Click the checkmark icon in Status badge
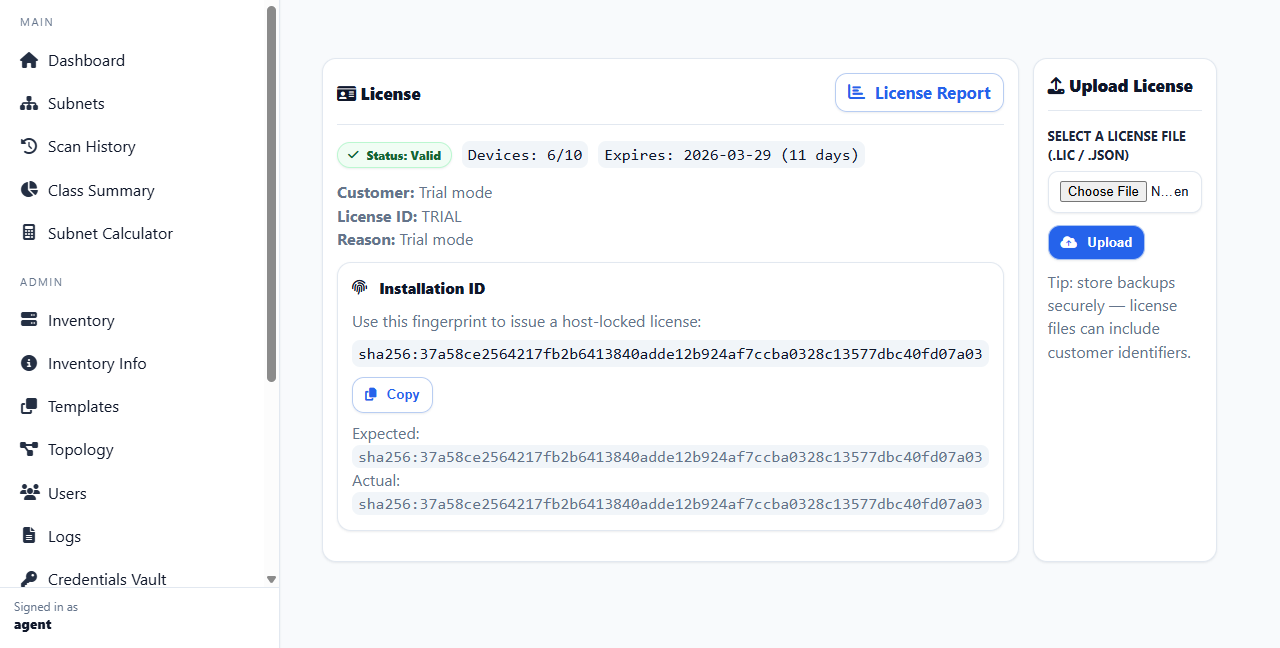This screenshot has width=1280, height=648. pos(353,155)
